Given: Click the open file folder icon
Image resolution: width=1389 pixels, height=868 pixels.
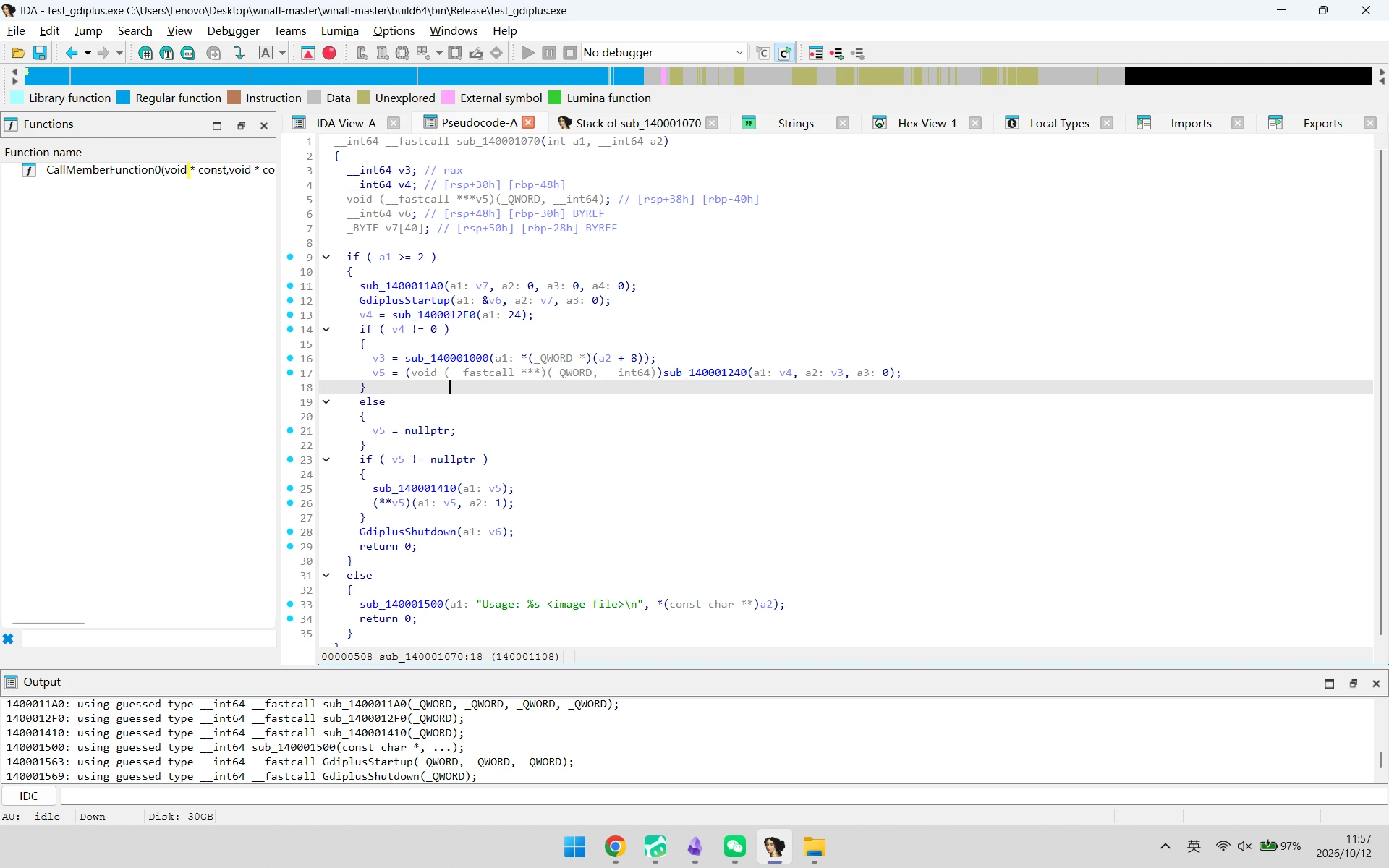Looking at the screenshot, I should pyautogui.click(x=19, y=53).
